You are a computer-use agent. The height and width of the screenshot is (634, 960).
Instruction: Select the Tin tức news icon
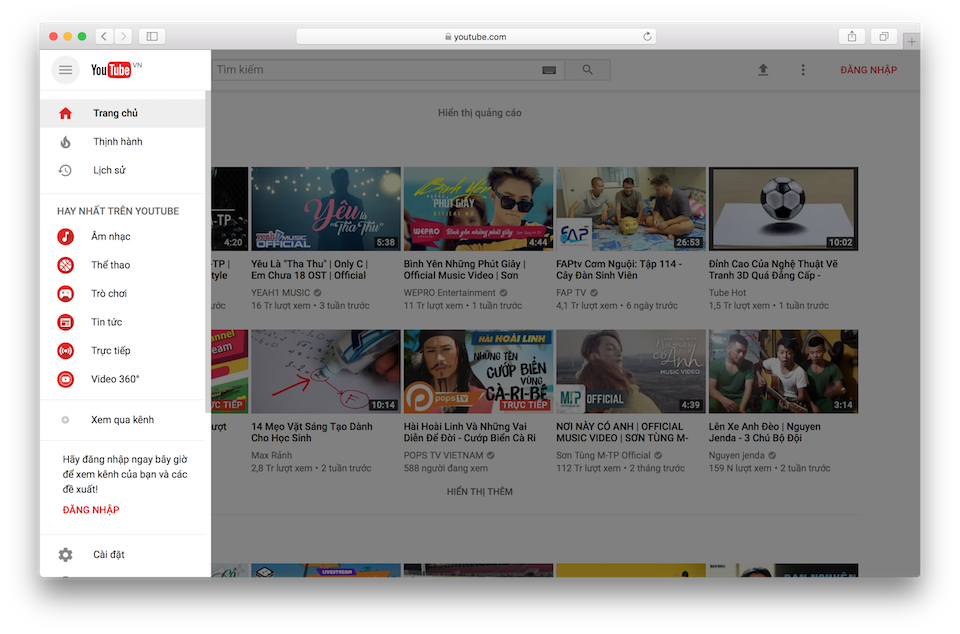coord(65,321)
